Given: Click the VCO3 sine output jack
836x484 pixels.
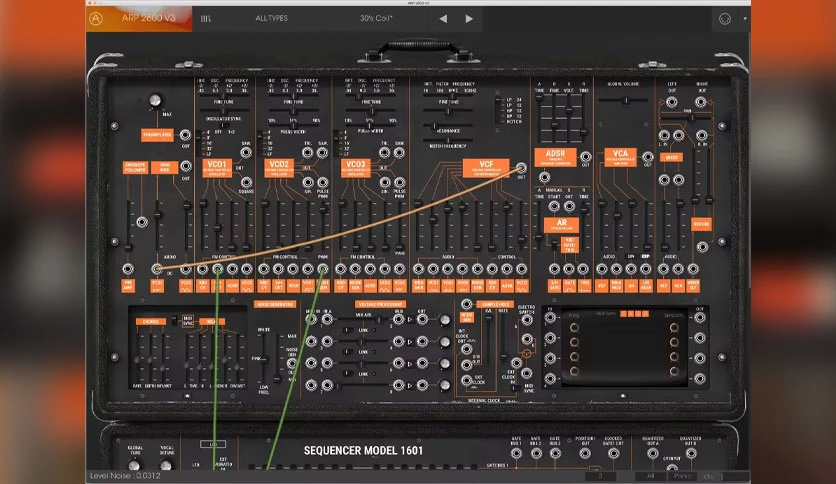Looking at the screenshot, I should point(385,182).
